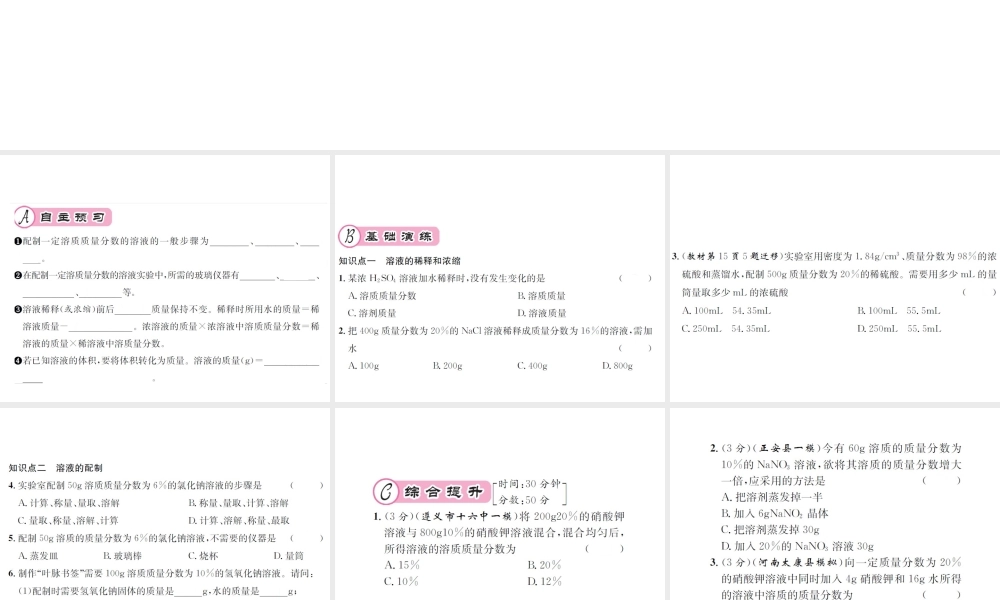This screenshot has width=1000, height=600.
Task: Choose answer A. 100g
Action: point(364,365)
